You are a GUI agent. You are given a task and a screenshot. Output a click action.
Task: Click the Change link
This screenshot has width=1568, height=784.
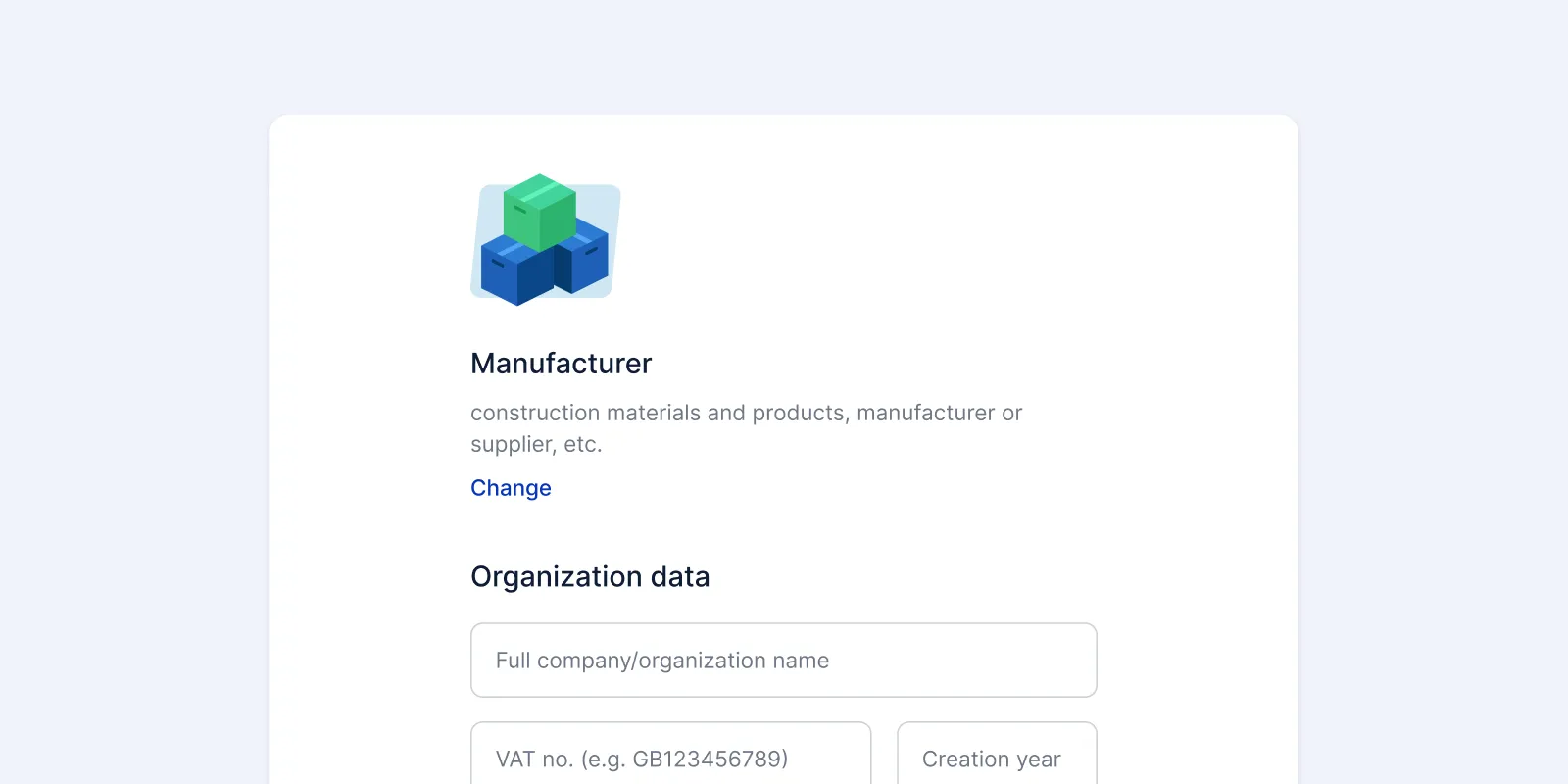pyautogui.click(x=511, y=488)
